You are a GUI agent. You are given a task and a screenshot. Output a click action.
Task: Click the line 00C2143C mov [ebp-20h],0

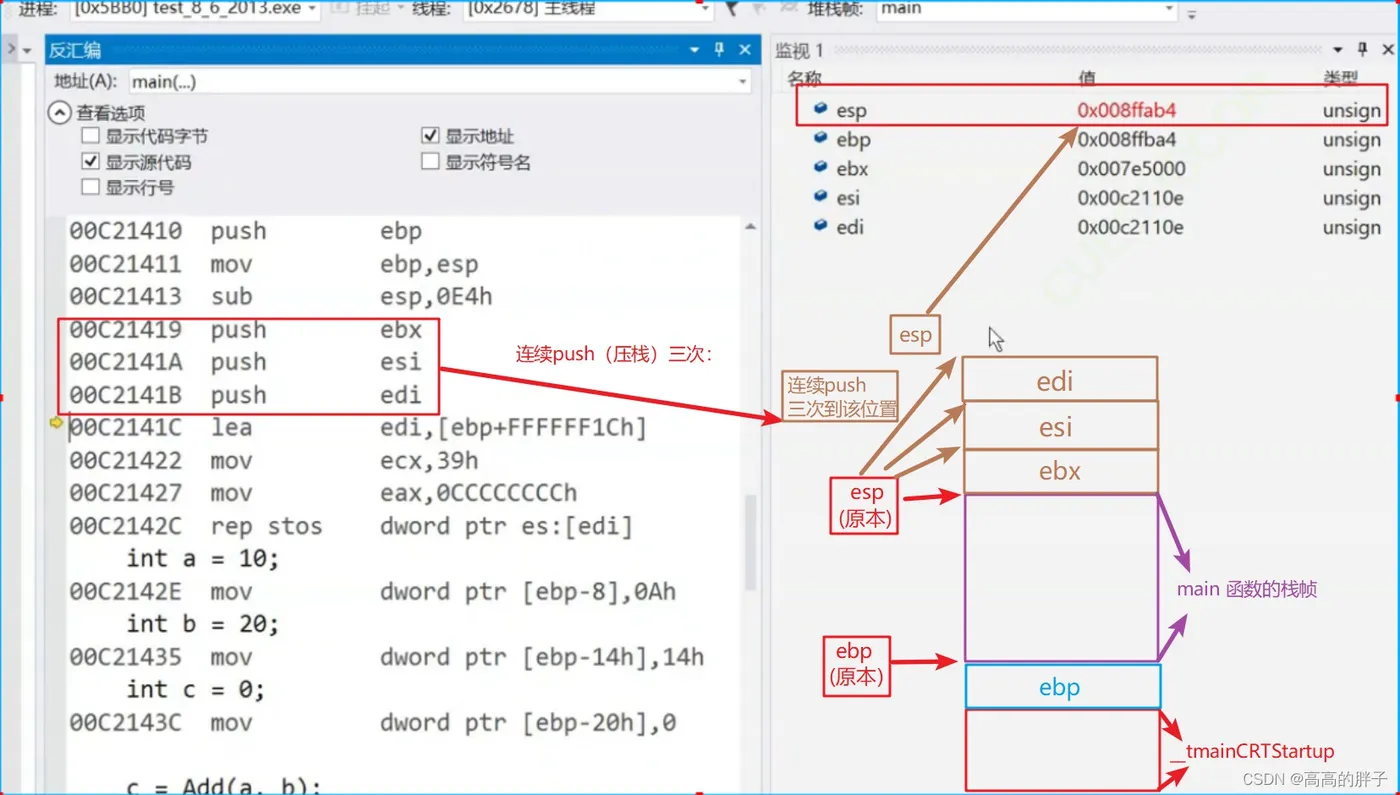pyautogui.click(x=372, y=722)
